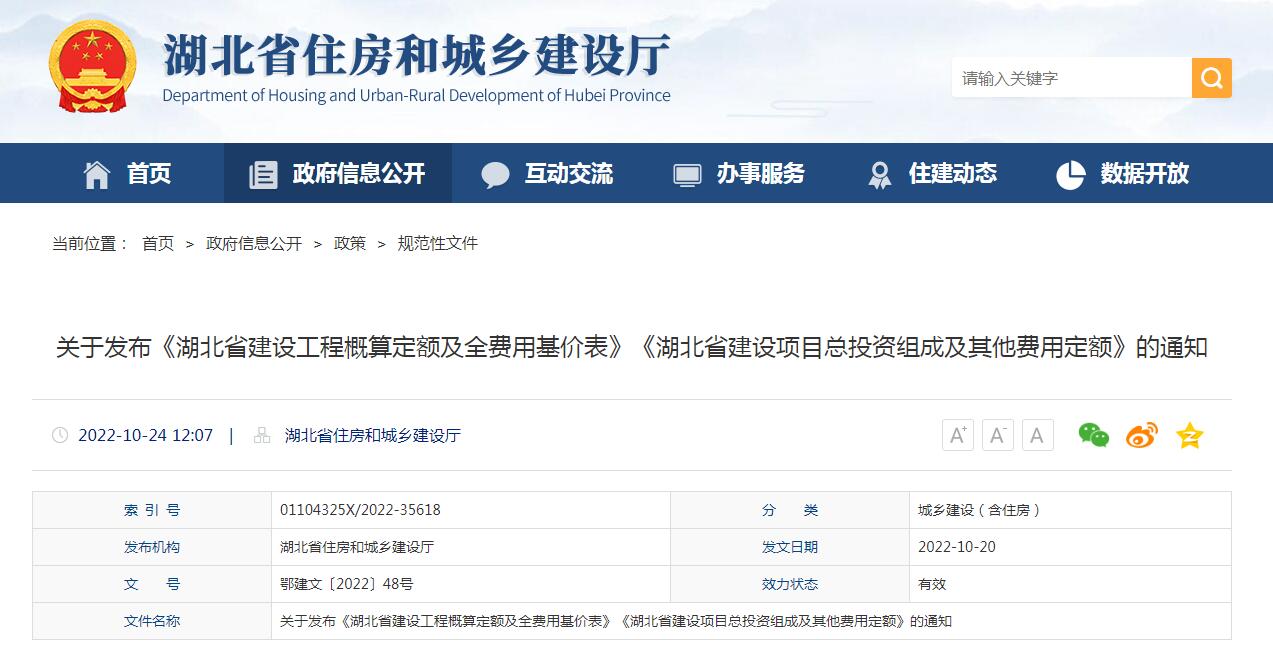This screenshot has height=670, width=1273.
Task: Open 规范性文件 breadcrumb link
Action: pos(438,243)
